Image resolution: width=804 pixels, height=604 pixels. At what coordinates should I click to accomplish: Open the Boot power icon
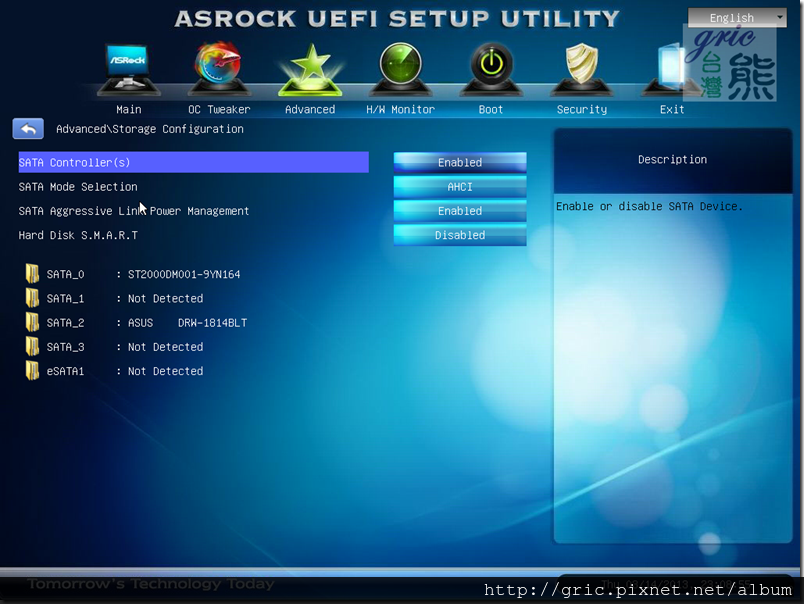click(x=491, y=70)
